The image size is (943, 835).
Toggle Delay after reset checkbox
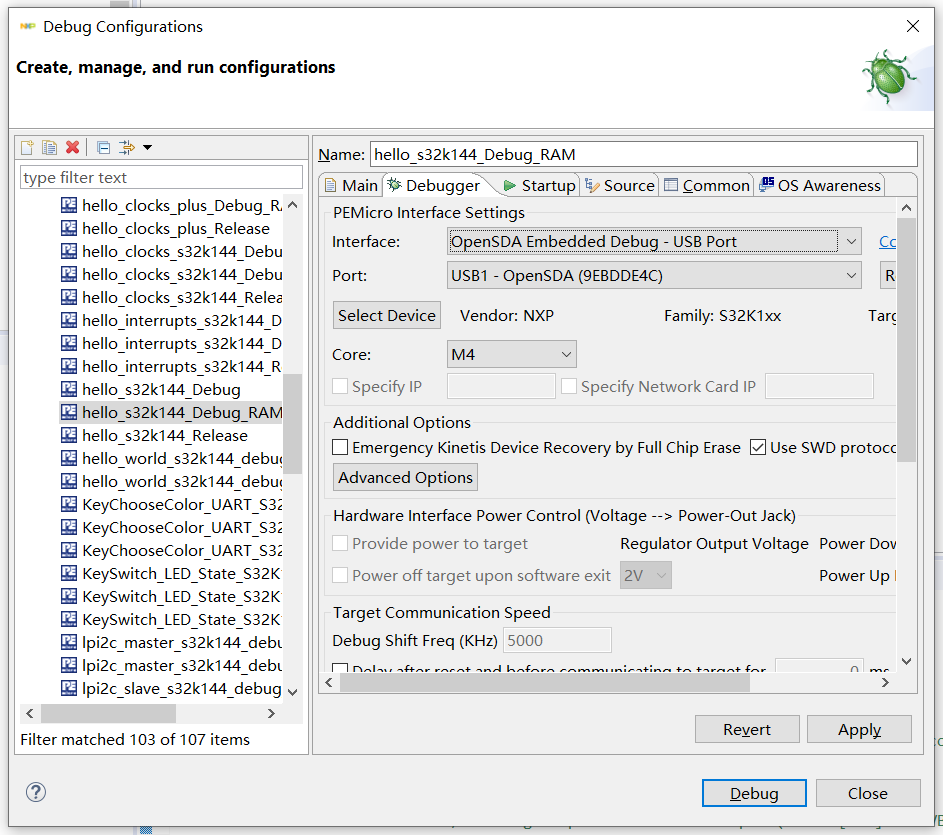coord(341,670)
